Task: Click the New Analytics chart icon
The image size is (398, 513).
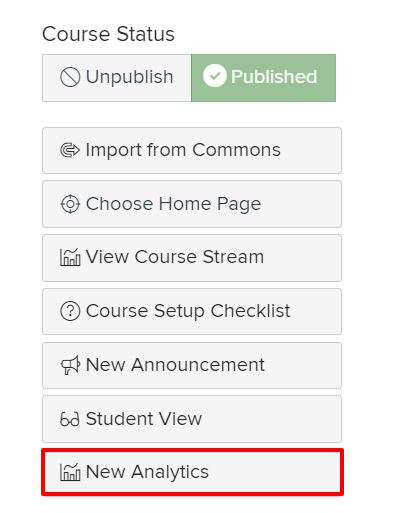Action: [70, 472]
